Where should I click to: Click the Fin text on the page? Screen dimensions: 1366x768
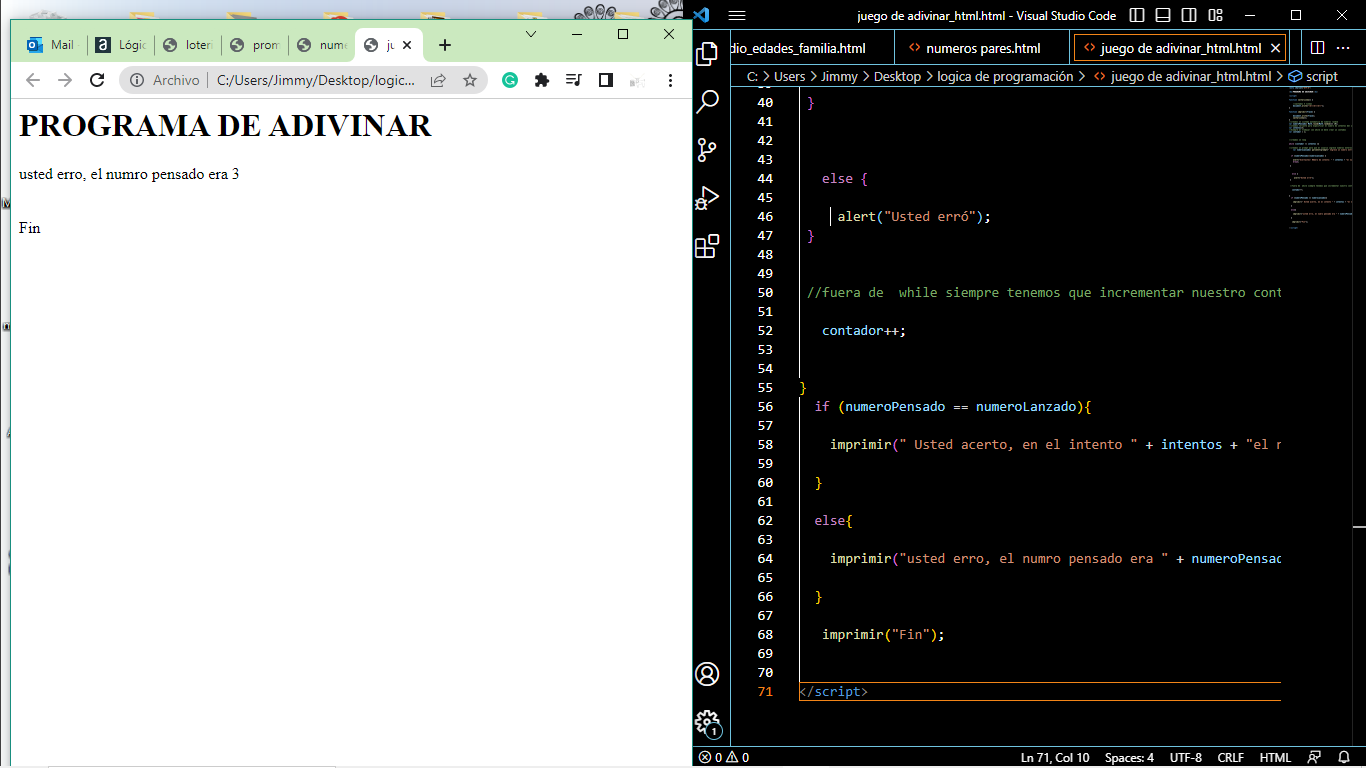click(30, 228)
